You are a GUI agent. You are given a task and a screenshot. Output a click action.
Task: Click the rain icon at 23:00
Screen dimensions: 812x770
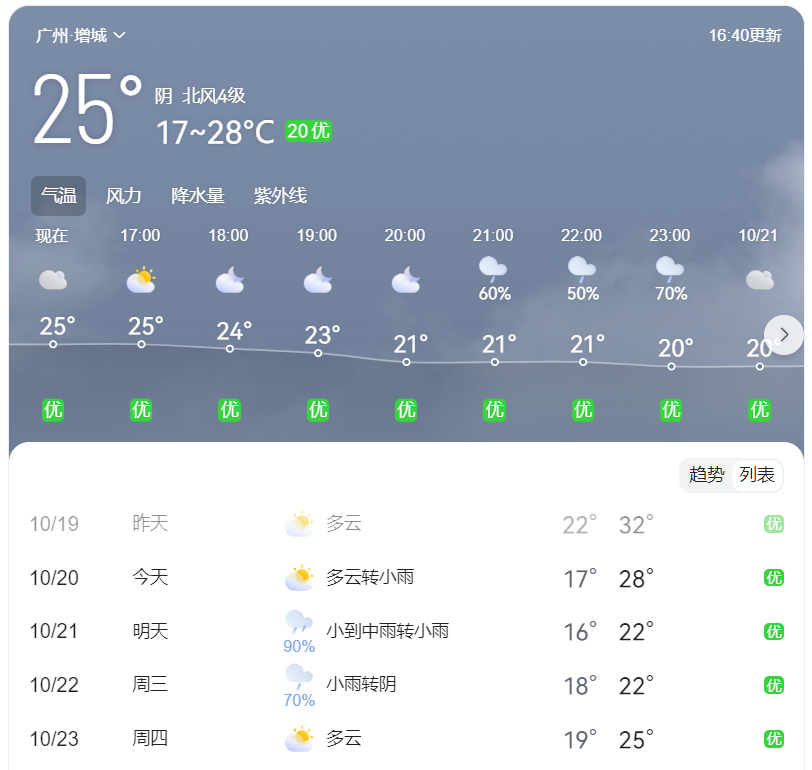(670, 268)
